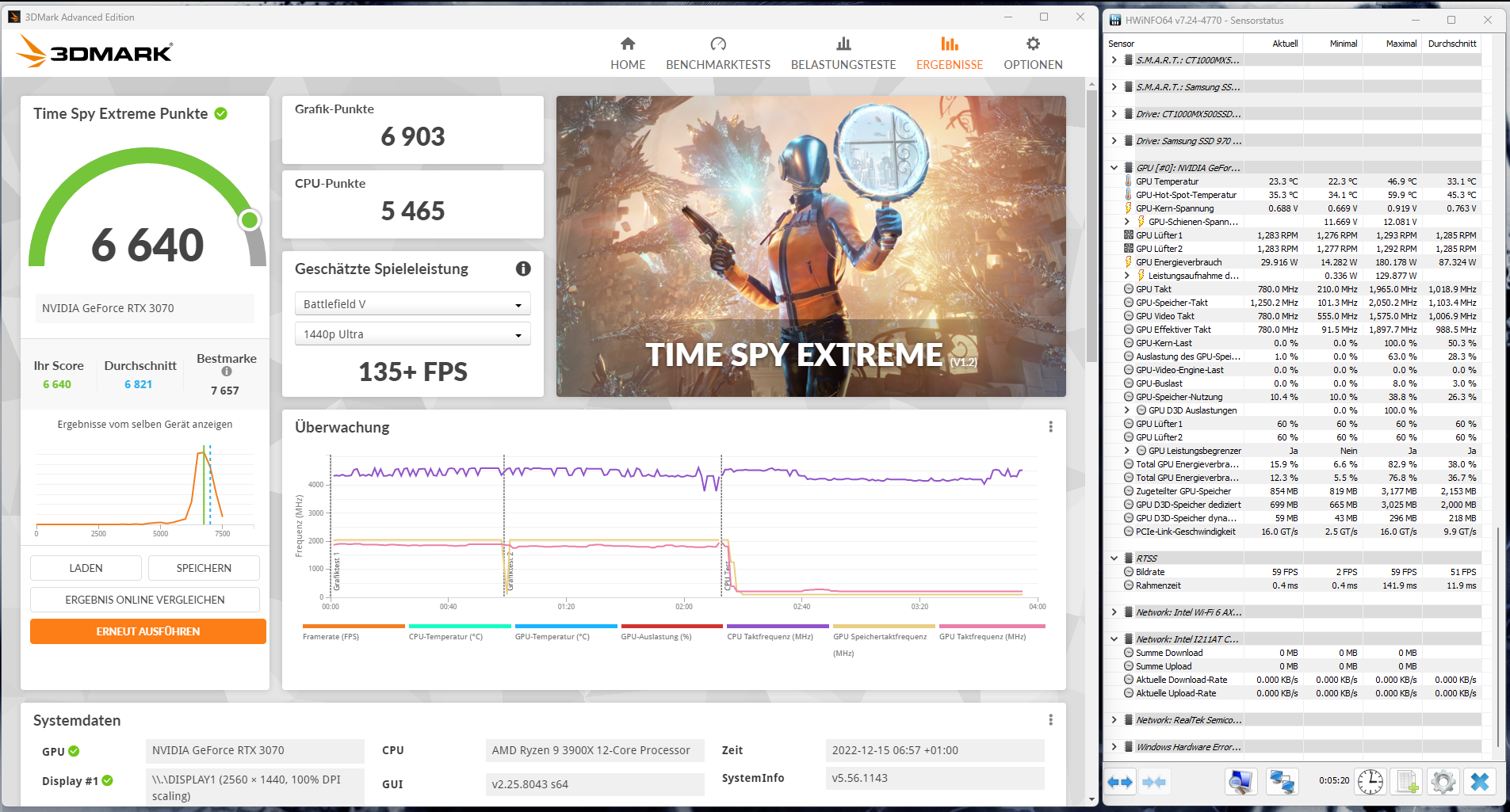
Task: Expand the Network: Intel Wi-Fi 6 AX group
Action: tap(1114, 612)
